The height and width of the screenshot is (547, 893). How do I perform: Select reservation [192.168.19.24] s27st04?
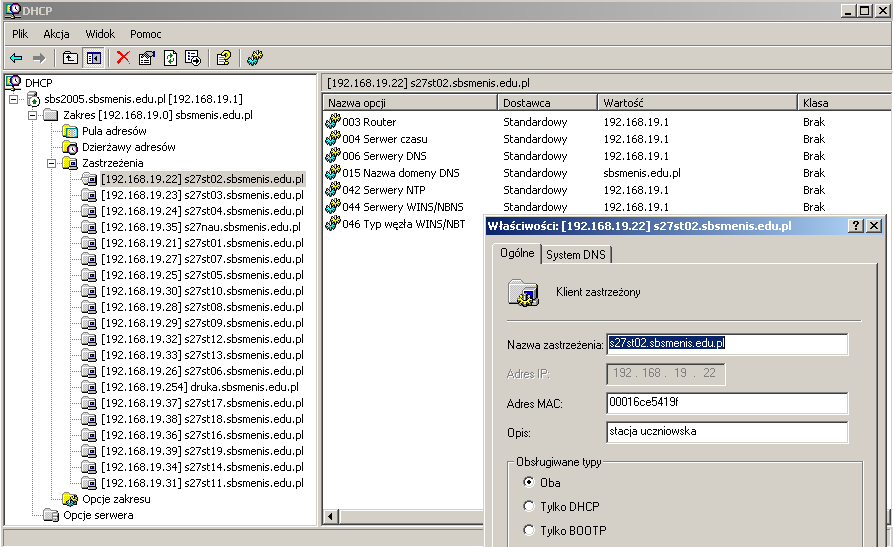(202, 211)
